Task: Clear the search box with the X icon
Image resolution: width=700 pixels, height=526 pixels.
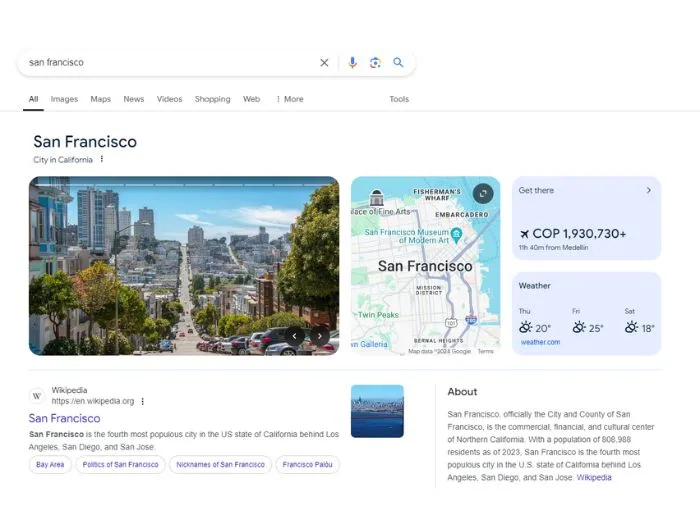Action: coord(324,63)
